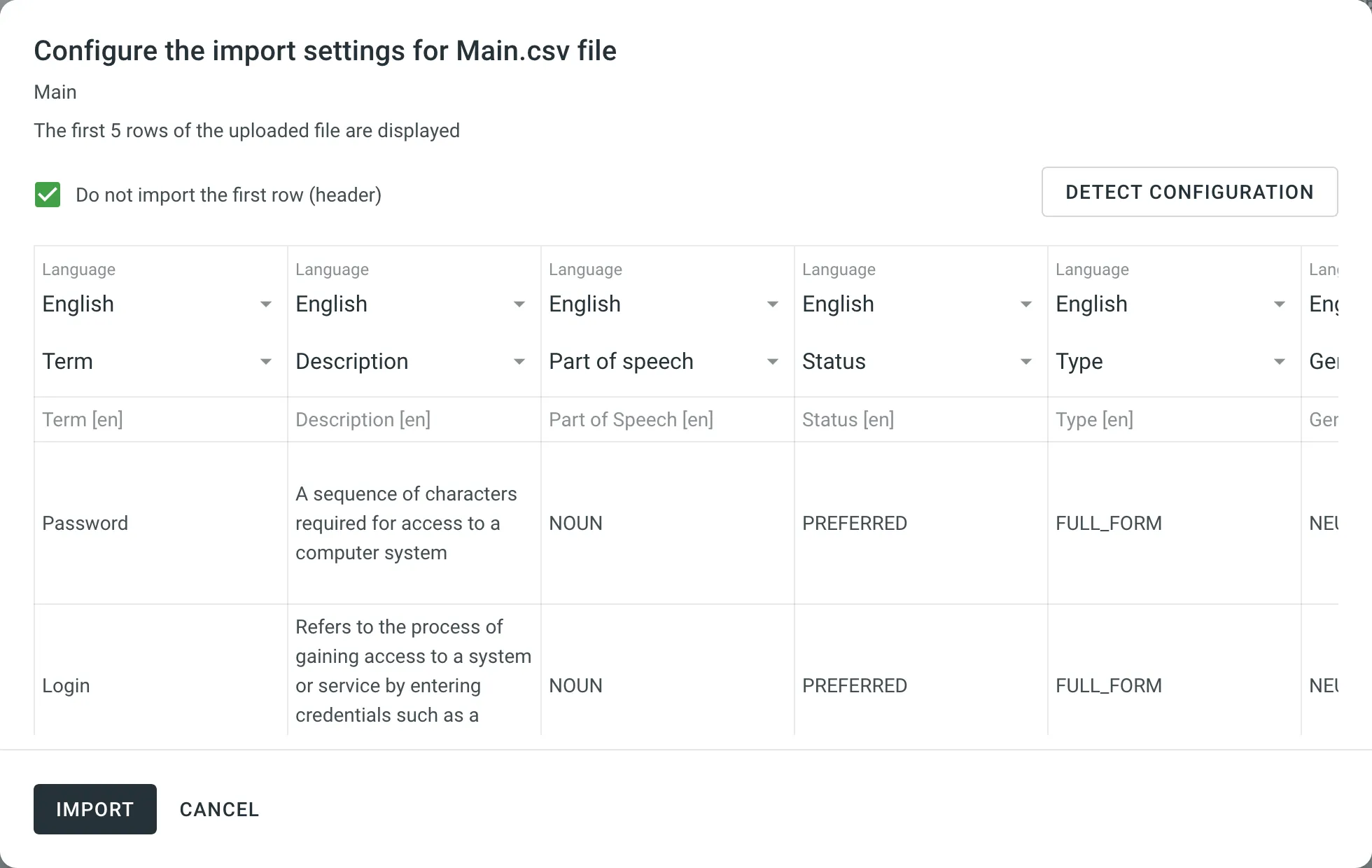This screenshot has width=1372, height=868.
Task: Click the 'Term [en]' column header
Action: click(83, 419)
